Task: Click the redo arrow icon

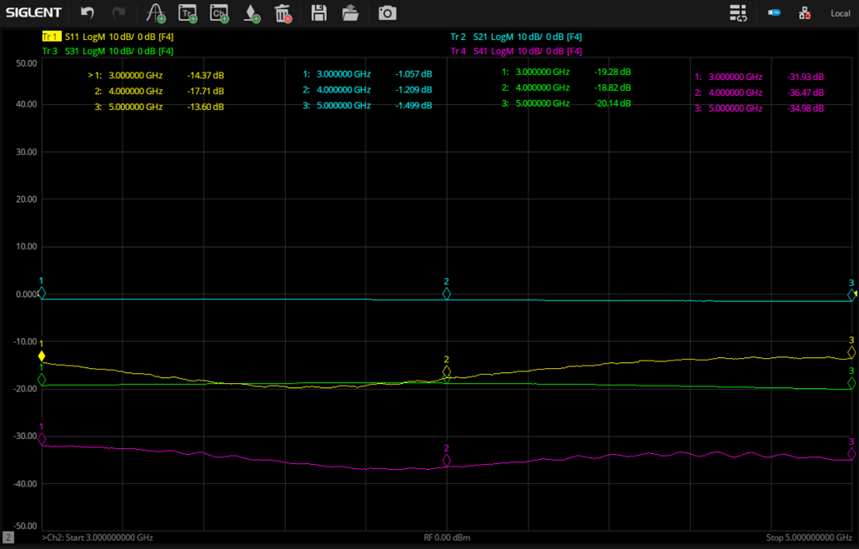Action: pyautogui.click(x=118, y=13)
